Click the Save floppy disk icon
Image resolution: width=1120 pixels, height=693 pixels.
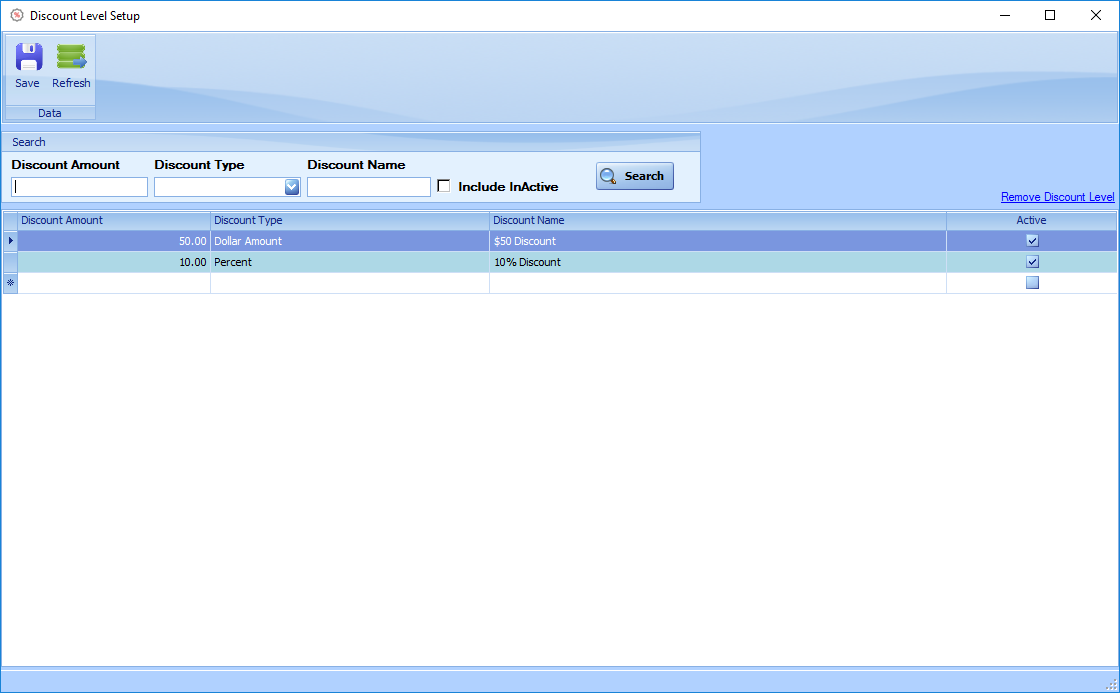(x=28, y=57)
